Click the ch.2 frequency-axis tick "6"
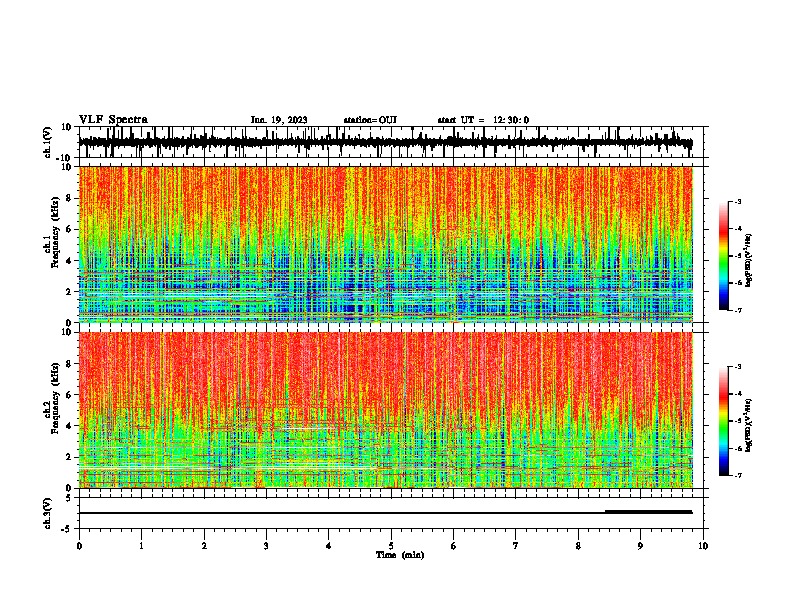This screenshot has height=612, width=792. [70, 395]
